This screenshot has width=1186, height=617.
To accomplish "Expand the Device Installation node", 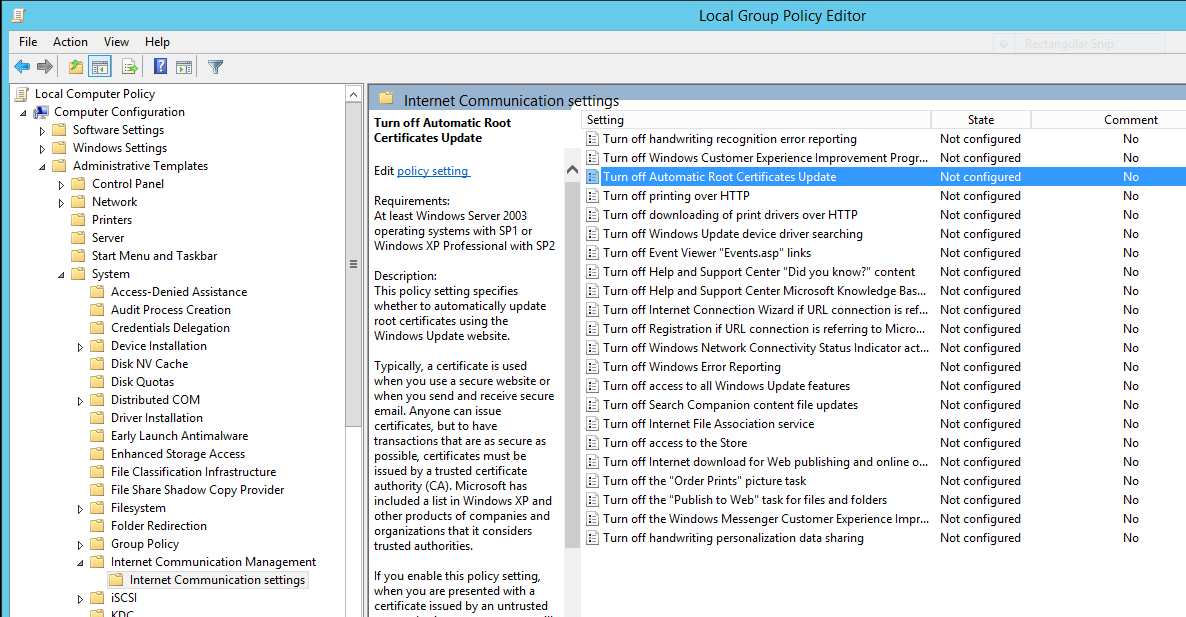I will point(80,347).
